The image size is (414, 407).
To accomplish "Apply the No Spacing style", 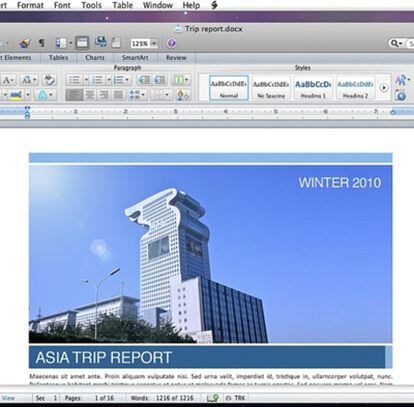I will coord(271,88).
